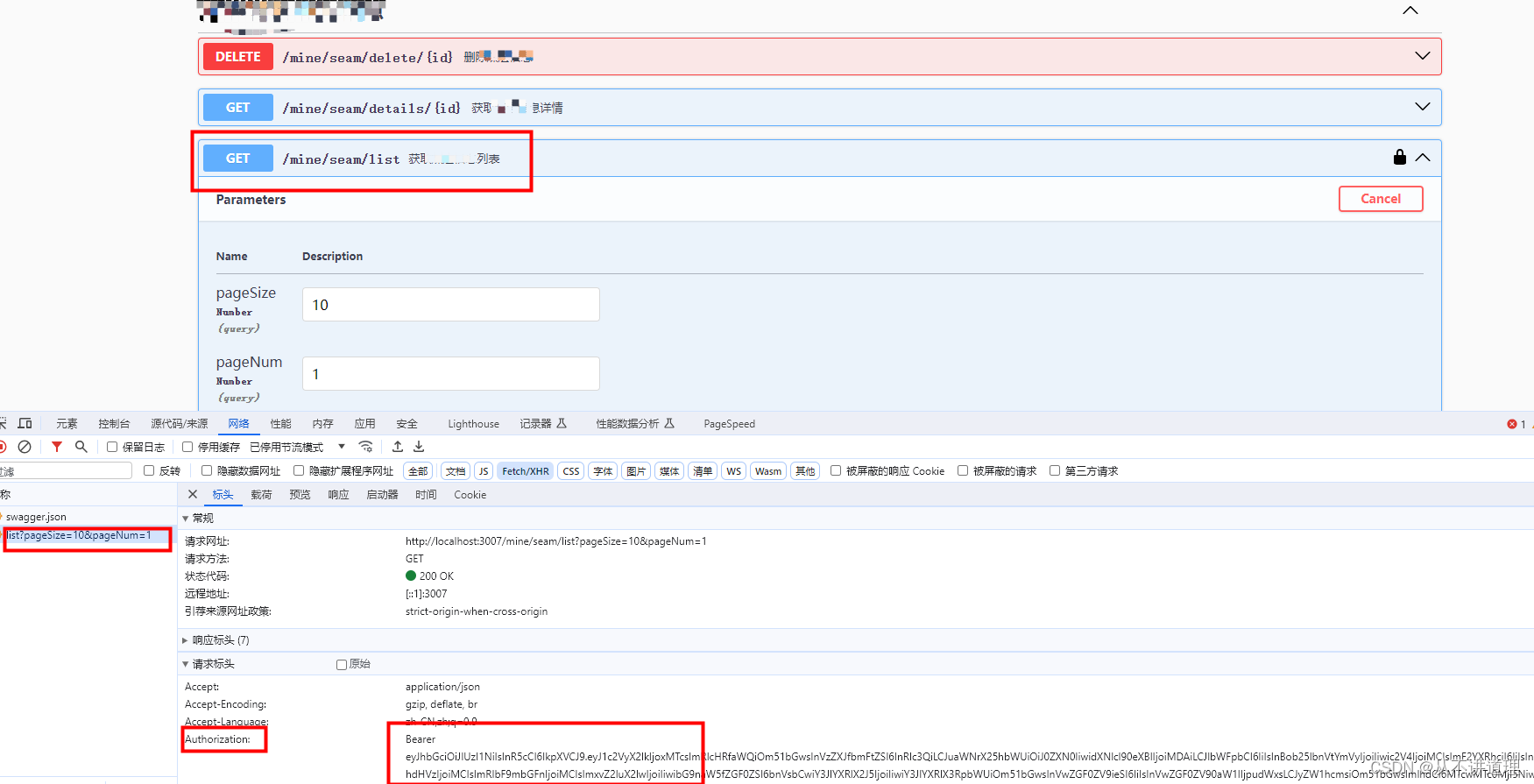Open the 载荷 request tab
This screenshot has height=784, width=1534.
click(x=261, y=495)
